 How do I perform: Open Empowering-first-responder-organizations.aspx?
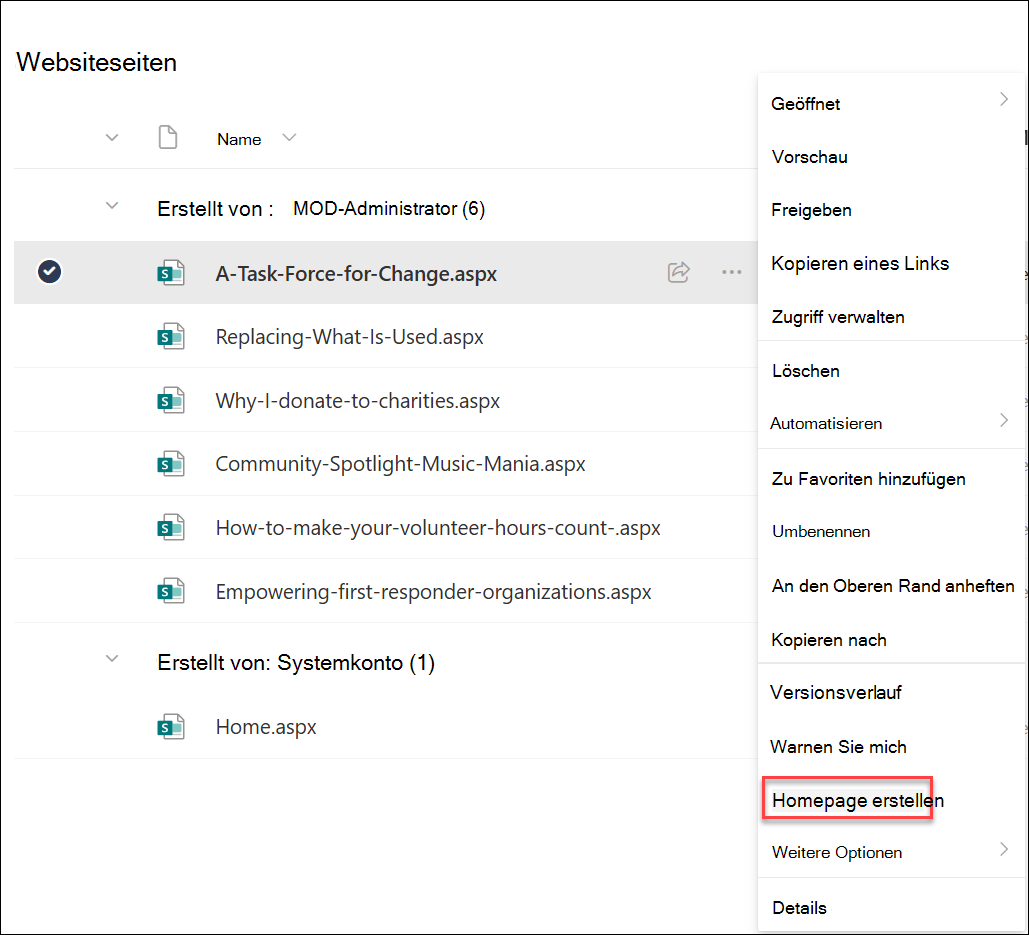click(x=433, y=592)
